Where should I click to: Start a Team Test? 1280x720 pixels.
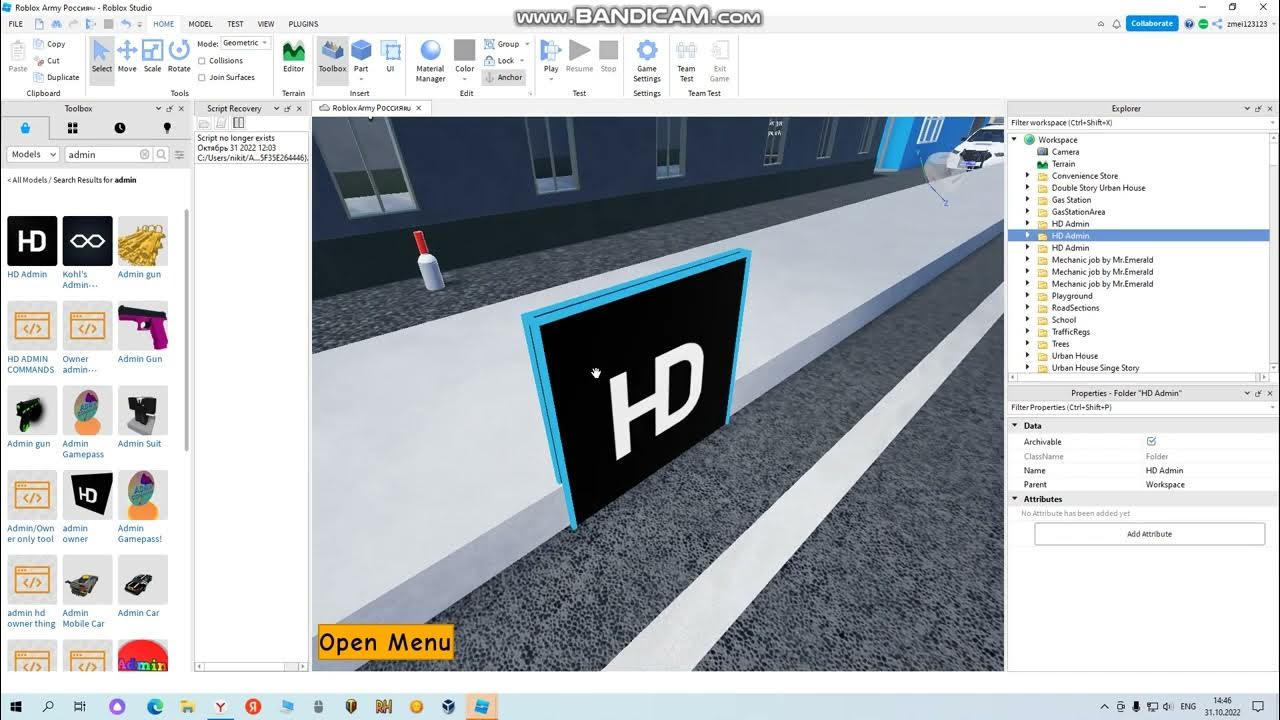click(x=686, y=60)
